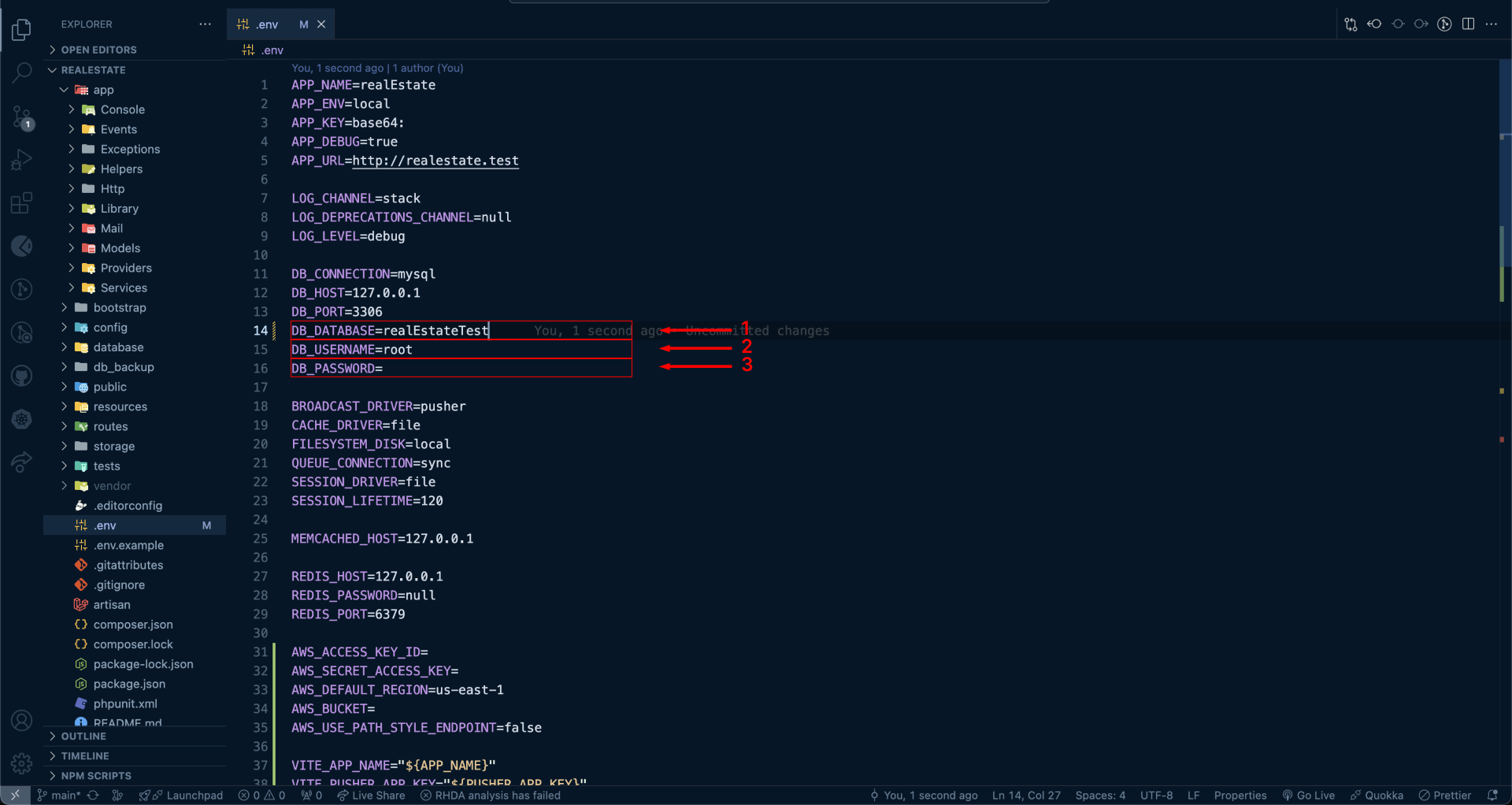
Task: Open Explorer more actions menu
Action: (205, 24)
